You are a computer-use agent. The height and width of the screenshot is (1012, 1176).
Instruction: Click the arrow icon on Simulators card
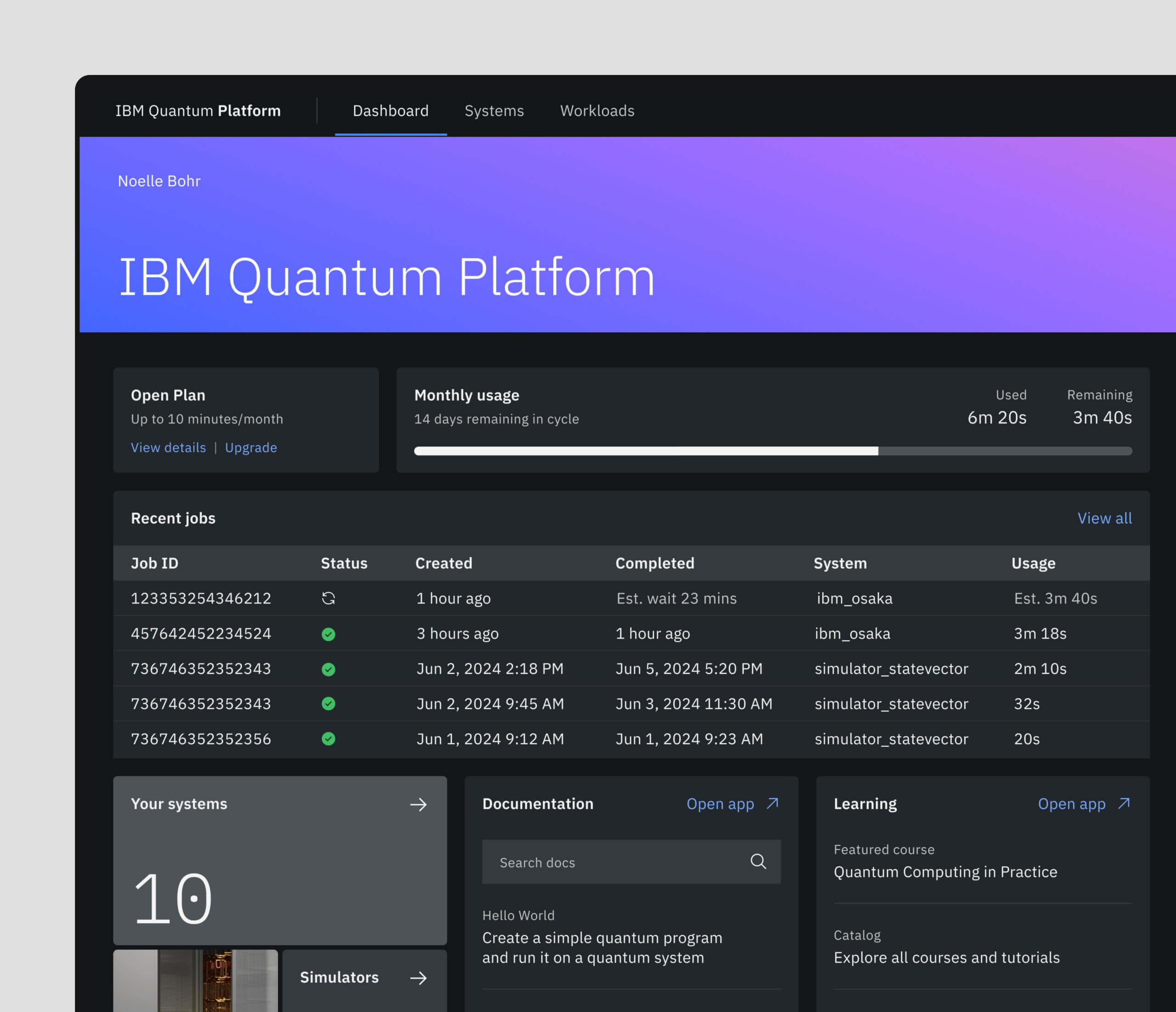click(418, 978)
